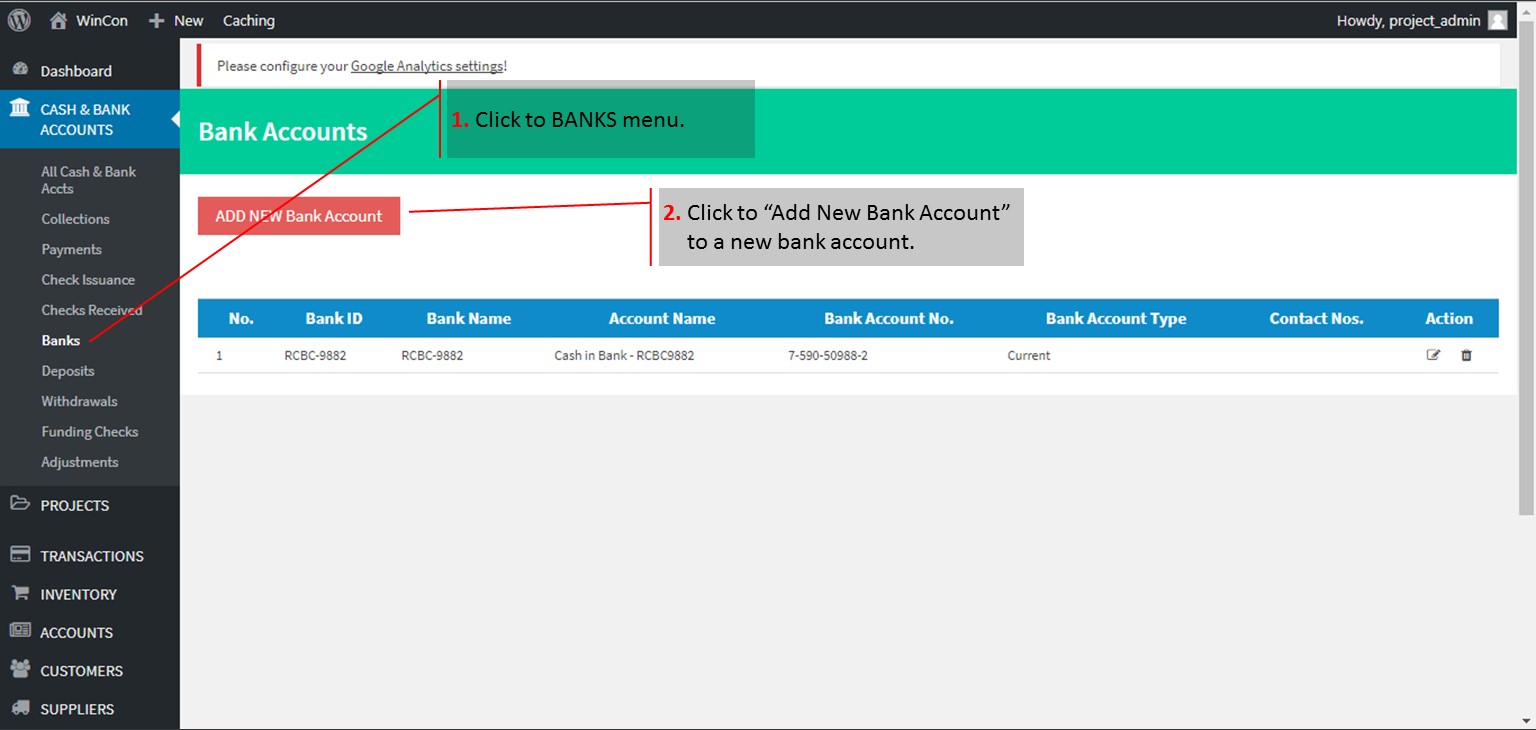Select Check Issuance in sidebar

coord(88,280)
